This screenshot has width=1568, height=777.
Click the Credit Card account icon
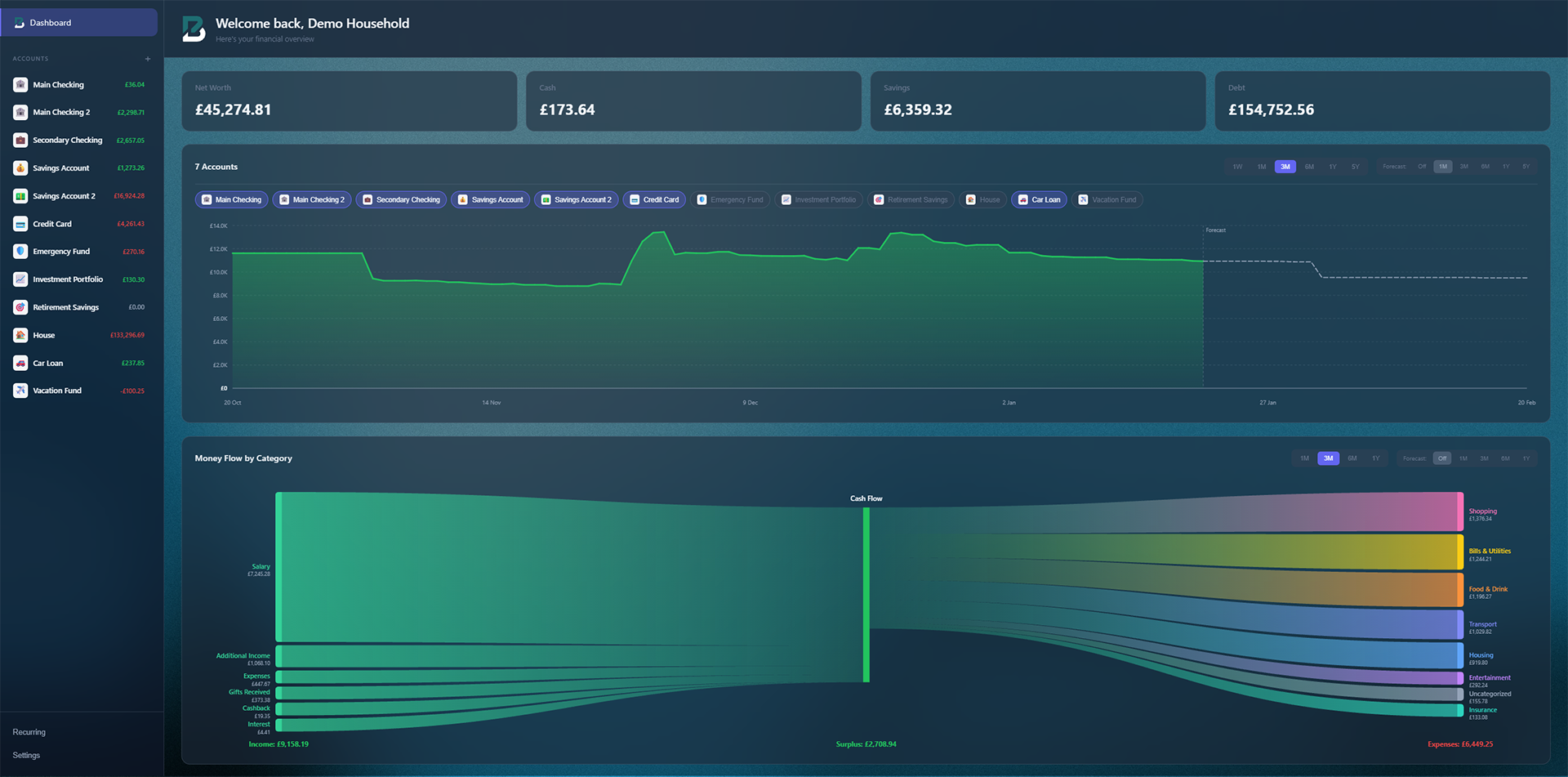[x=20, y=223]
